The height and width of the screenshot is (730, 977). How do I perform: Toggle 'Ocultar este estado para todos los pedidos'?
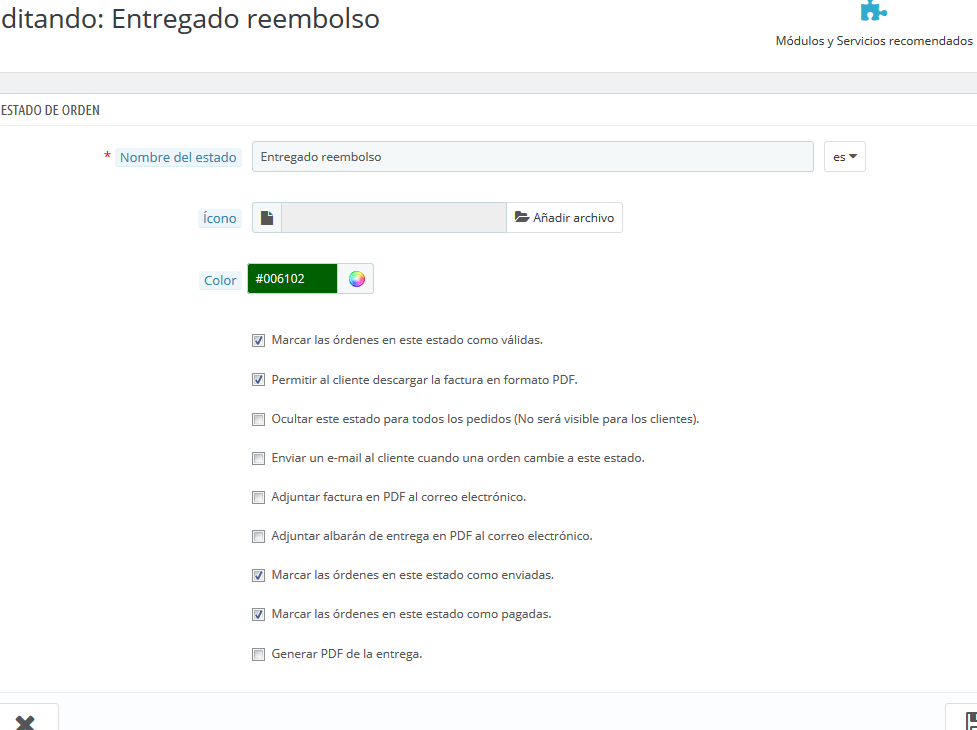[x=258, y=419]
